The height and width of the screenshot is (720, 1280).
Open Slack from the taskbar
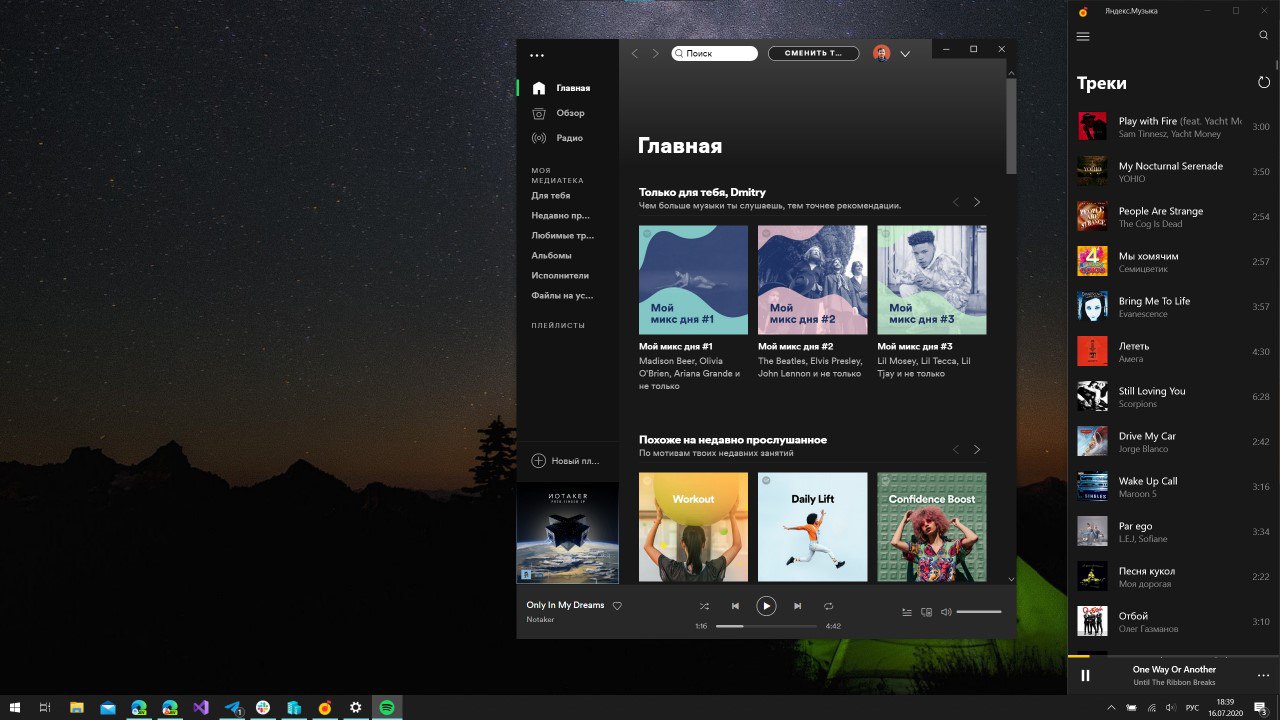pos(263,708)
